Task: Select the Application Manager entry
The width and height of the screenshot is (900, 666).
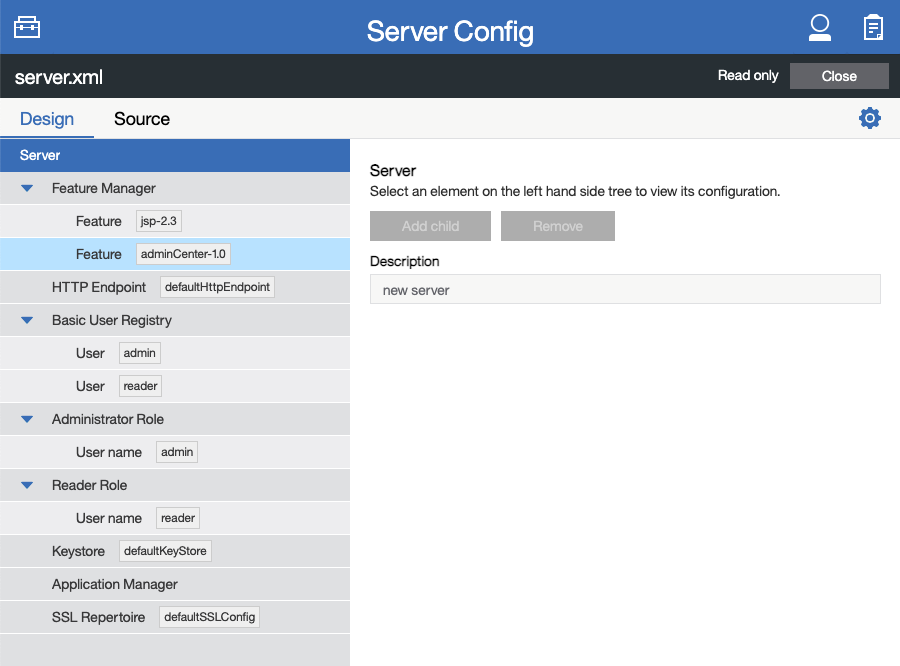Action: (x=113, y=583)
